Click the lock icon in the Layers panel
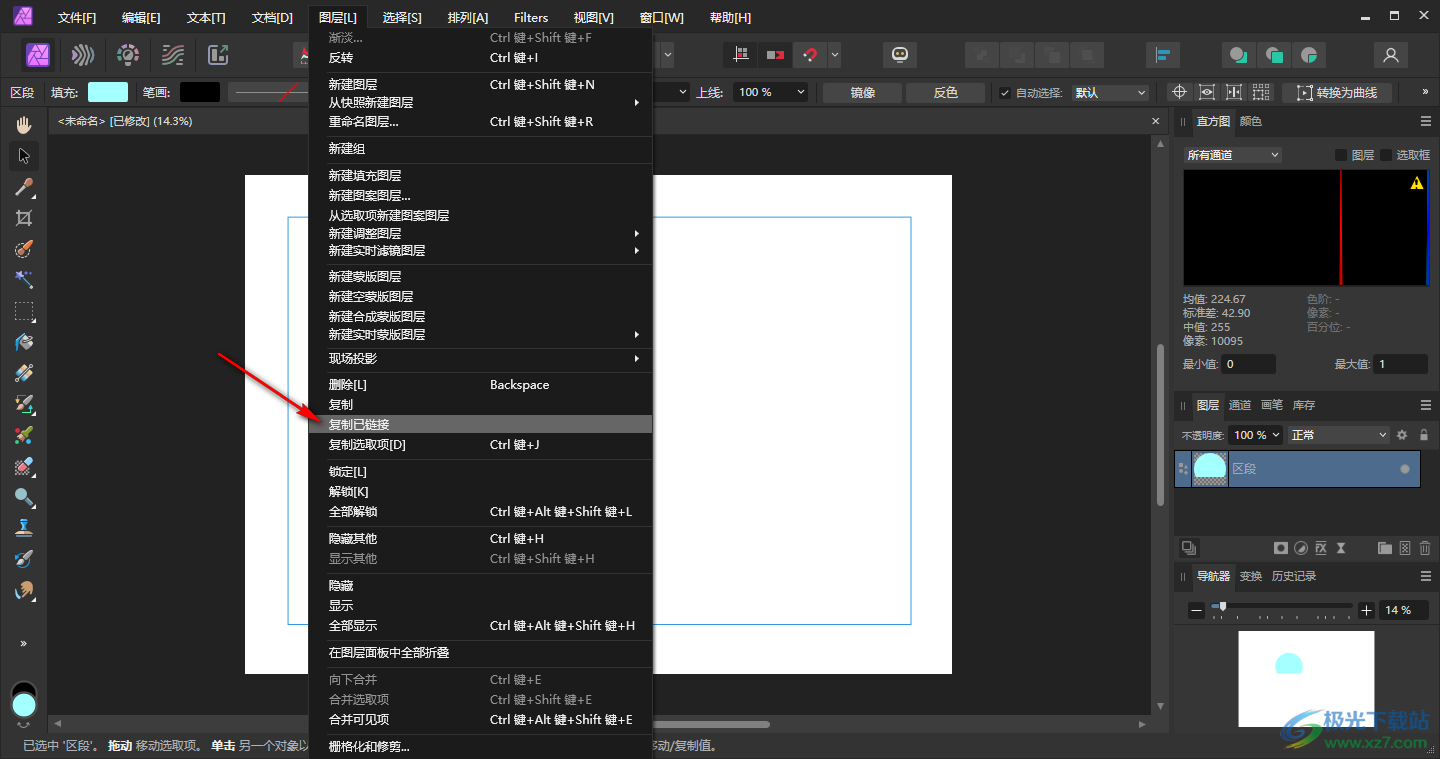This screenshot has width=1440, height=759. tap(1424, 435)
